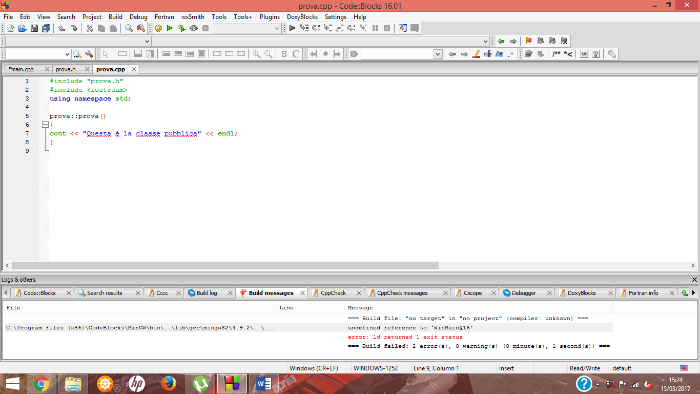
Task: Open File Explorer from the taskbar
Action: (x=73, y=384)
